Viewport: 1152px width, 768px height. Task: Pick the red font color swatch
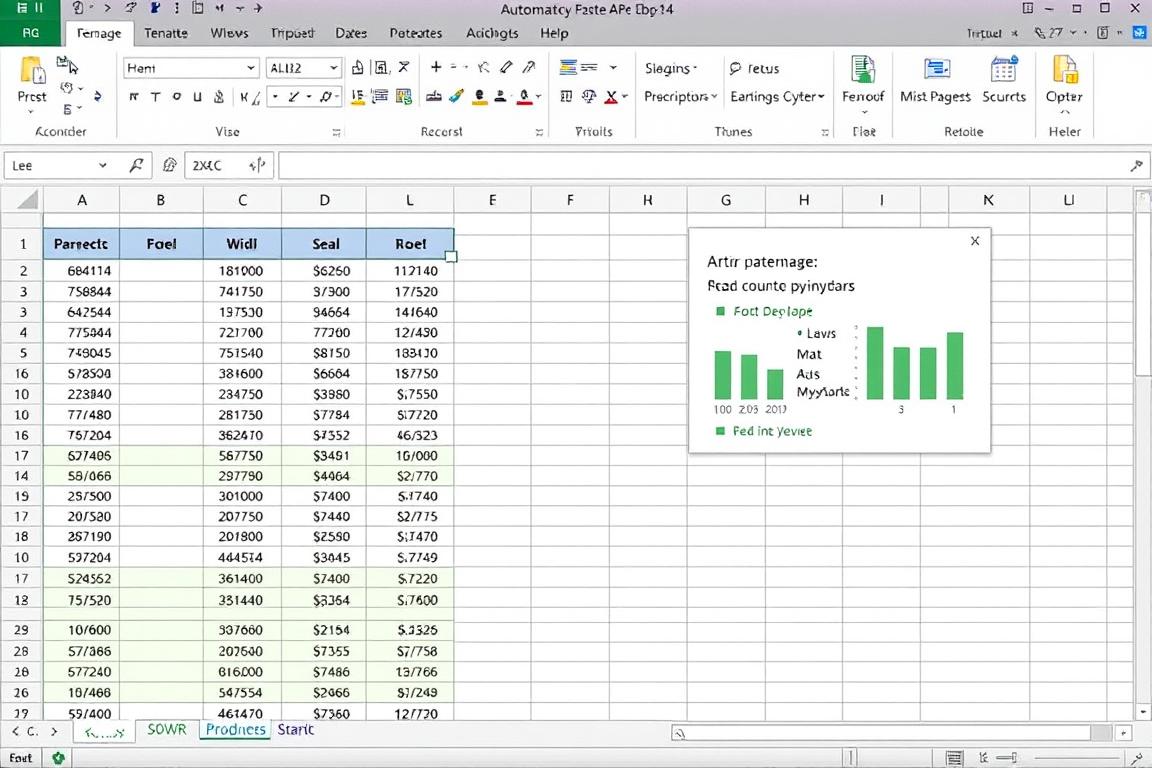524,99
